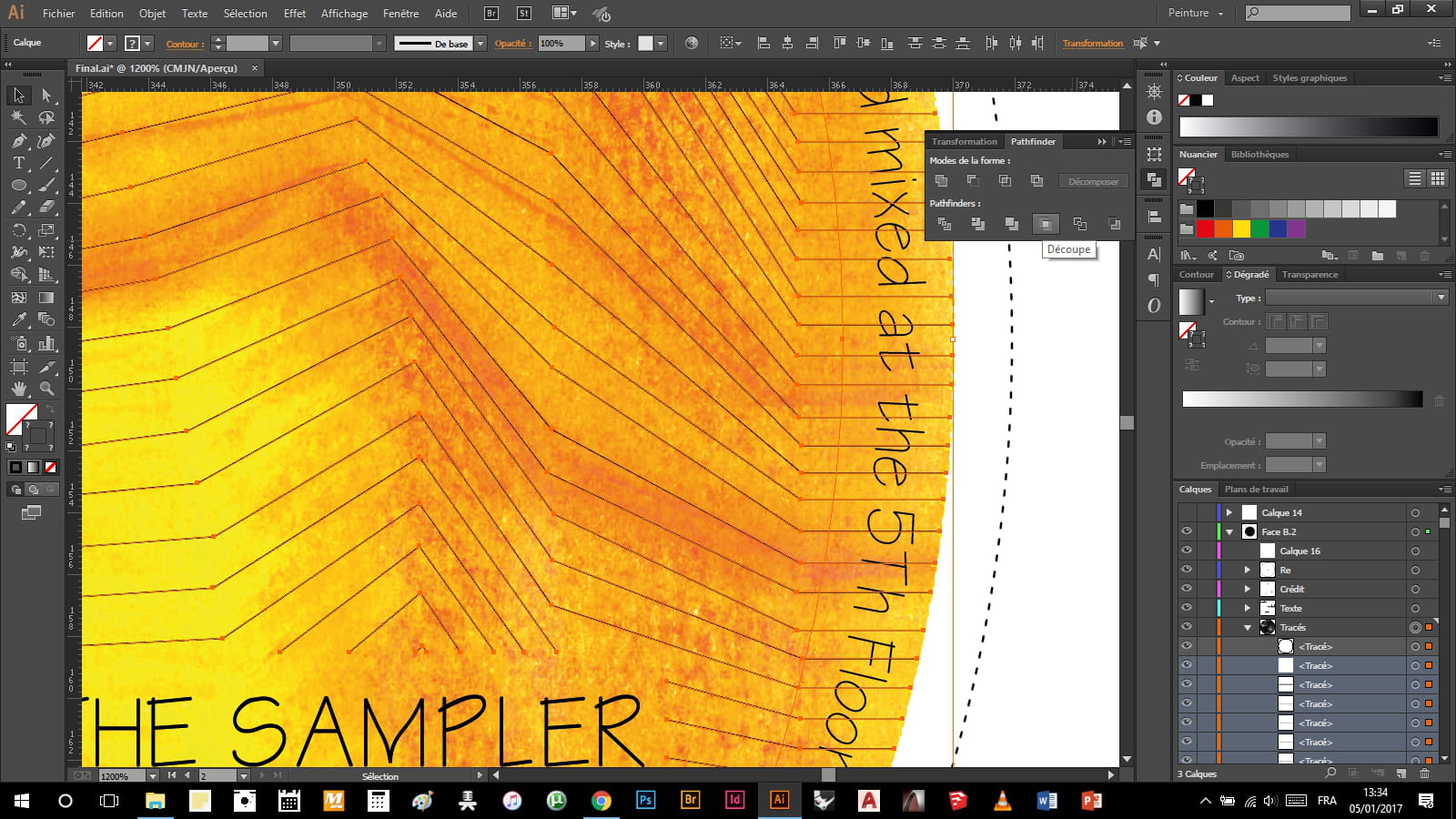This screenshot has height=819, width=1456.
Task: Pick the yellow swatch in Nuancier
Action: click(x=1241, y=228)
